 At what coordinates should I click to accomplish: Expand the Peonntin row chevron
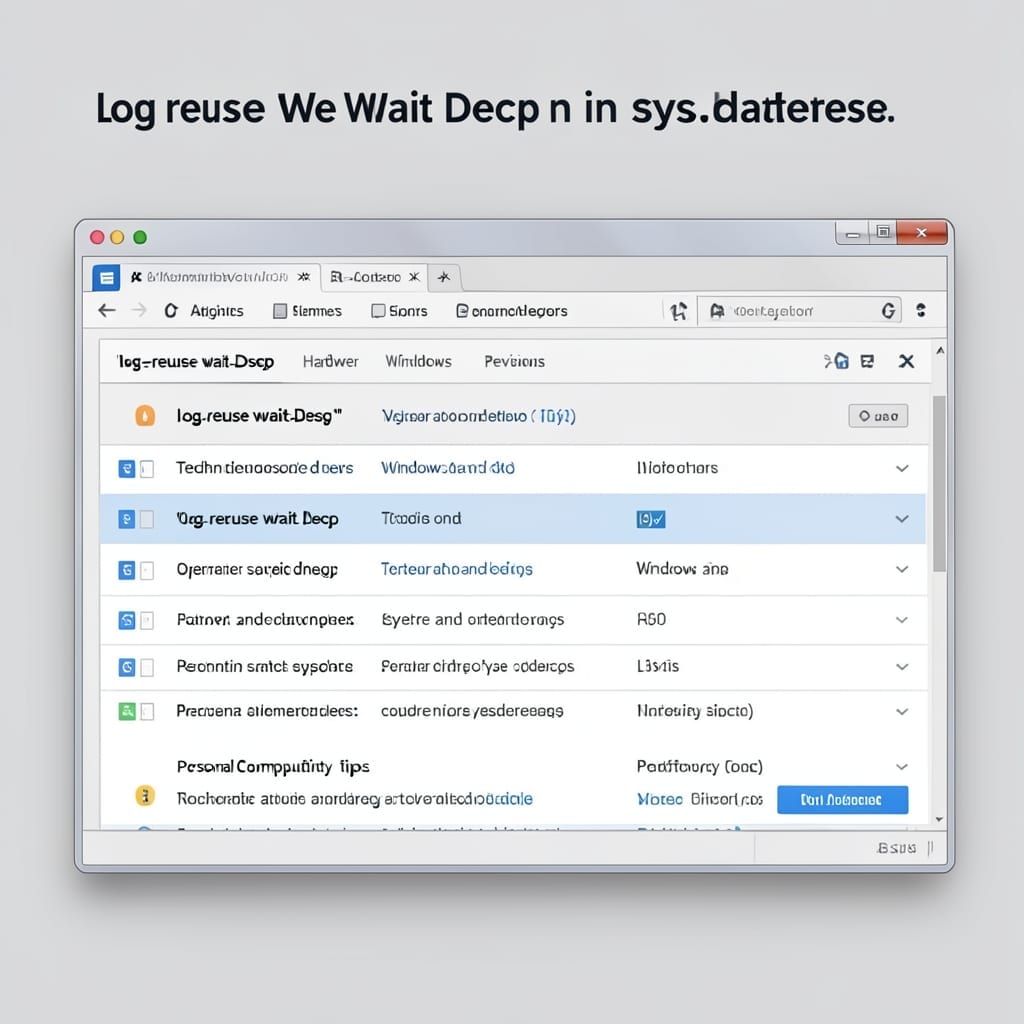902,667
